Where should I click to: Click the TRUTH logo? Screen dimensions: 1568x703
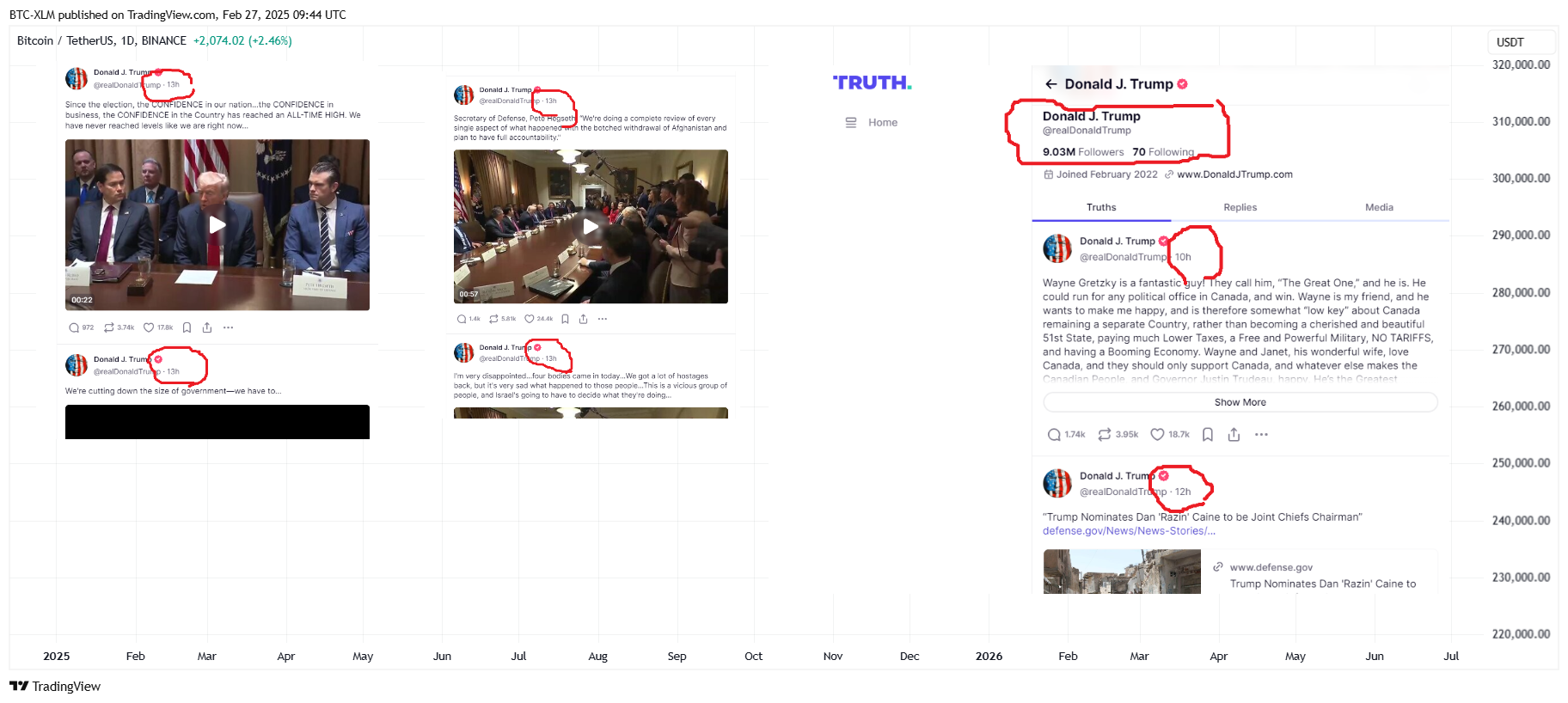point(872,83)
